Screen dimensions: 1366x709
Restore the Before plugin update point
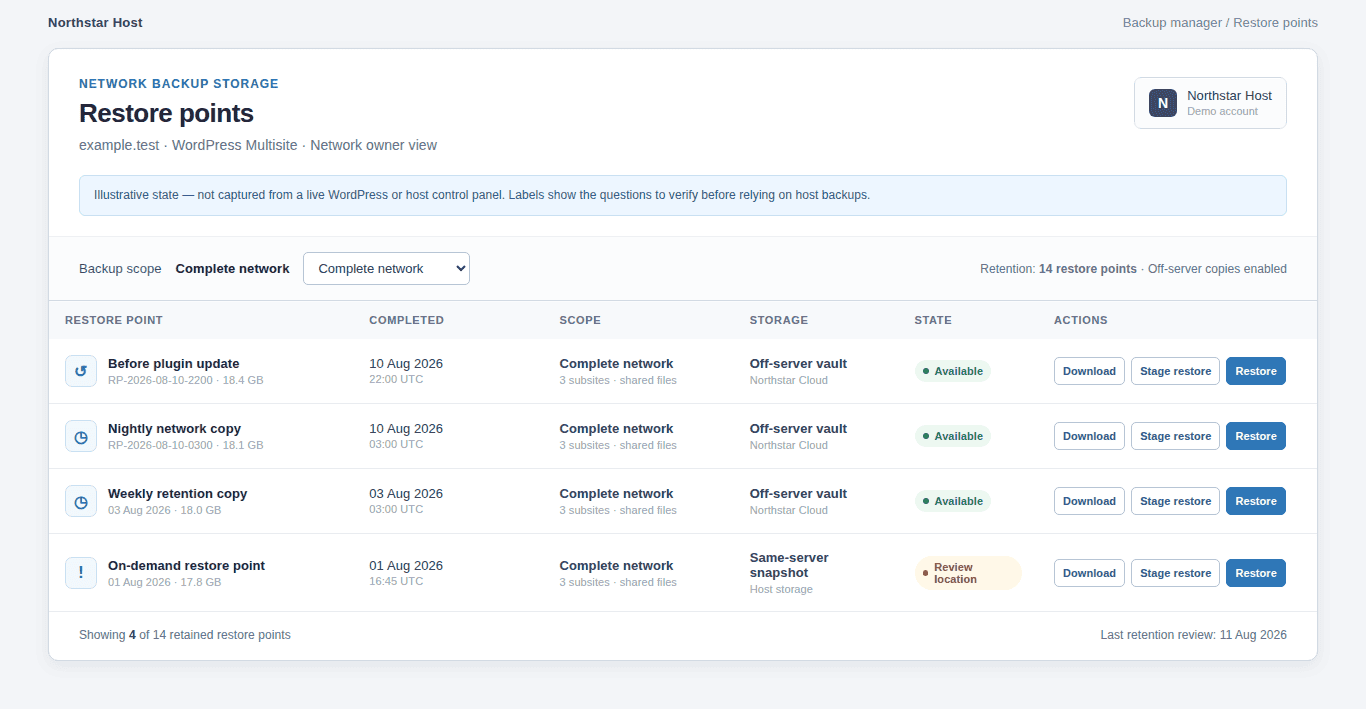[x=1256, y=371]
